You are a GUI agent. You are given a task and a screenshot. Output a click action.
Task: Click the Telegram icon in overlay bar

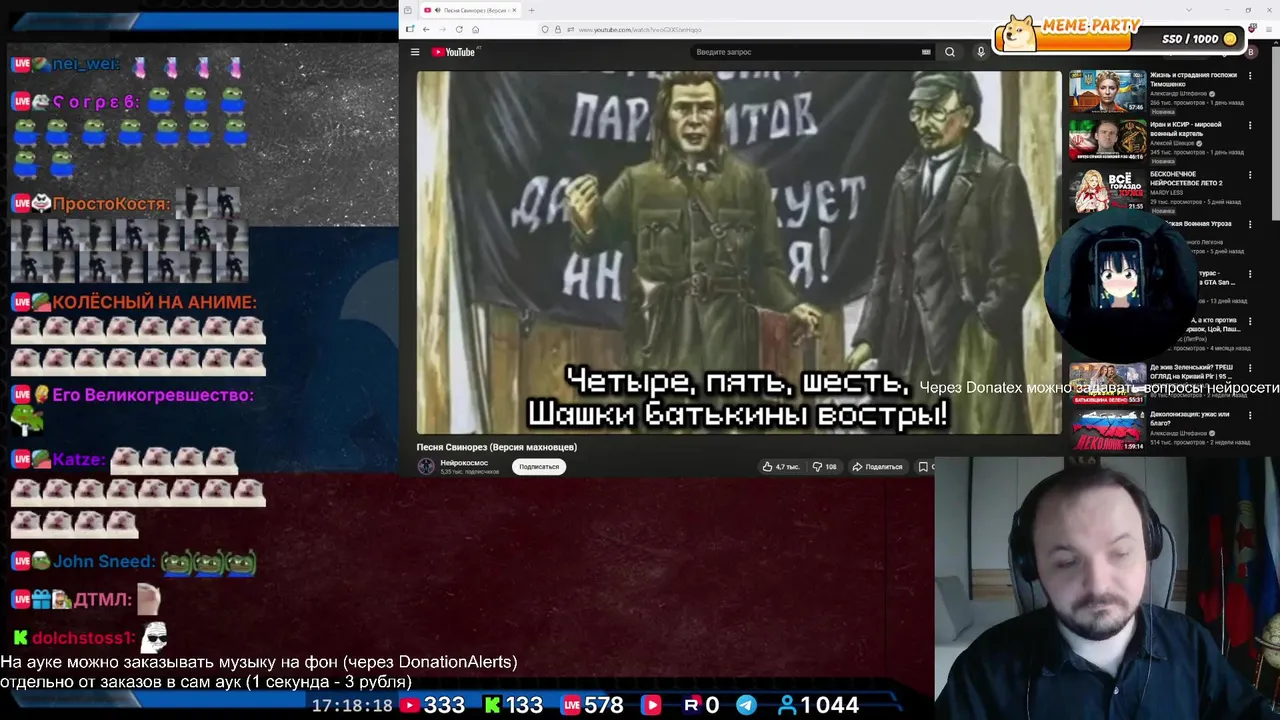[746, 705]
